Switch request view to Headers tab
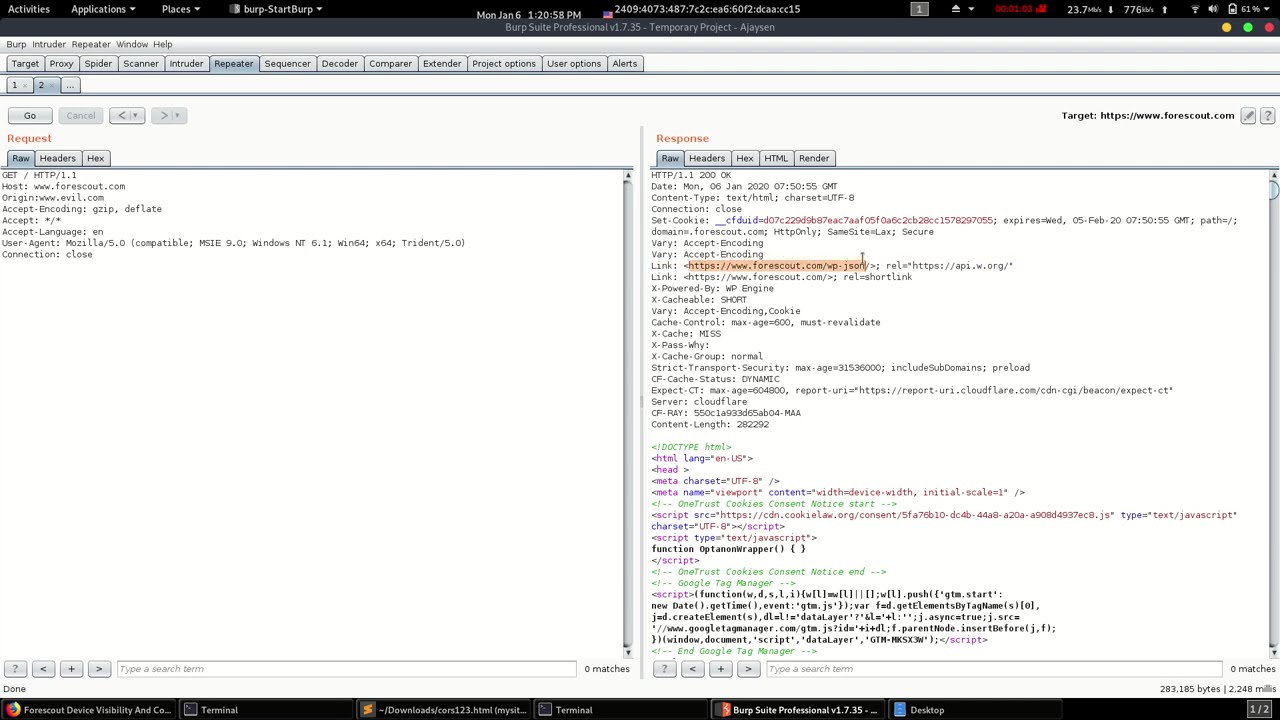Viewport: 1280px width, 720px height. (x=57, y=158)
